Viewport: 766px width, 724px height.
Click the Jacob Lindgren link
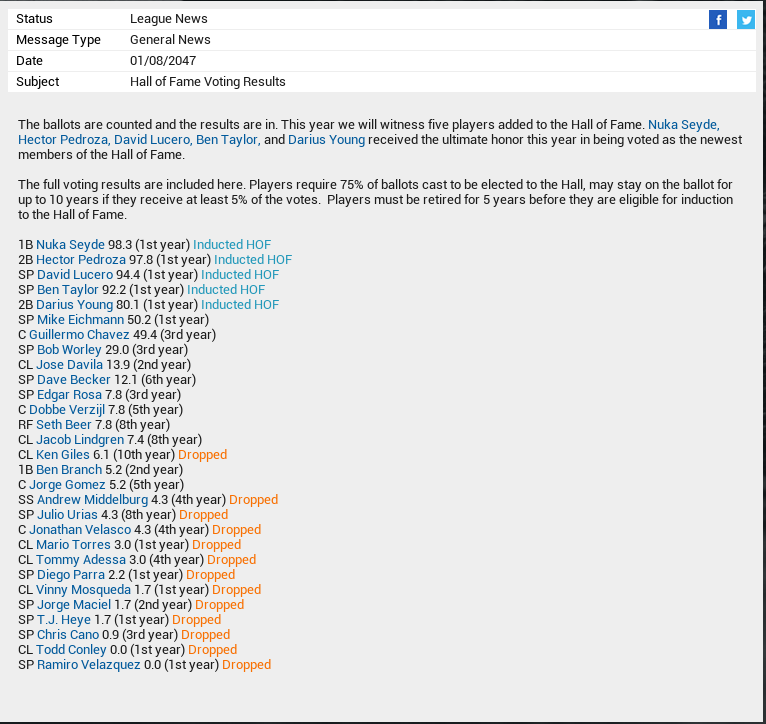pyautogui.click(x=80, y=440)
